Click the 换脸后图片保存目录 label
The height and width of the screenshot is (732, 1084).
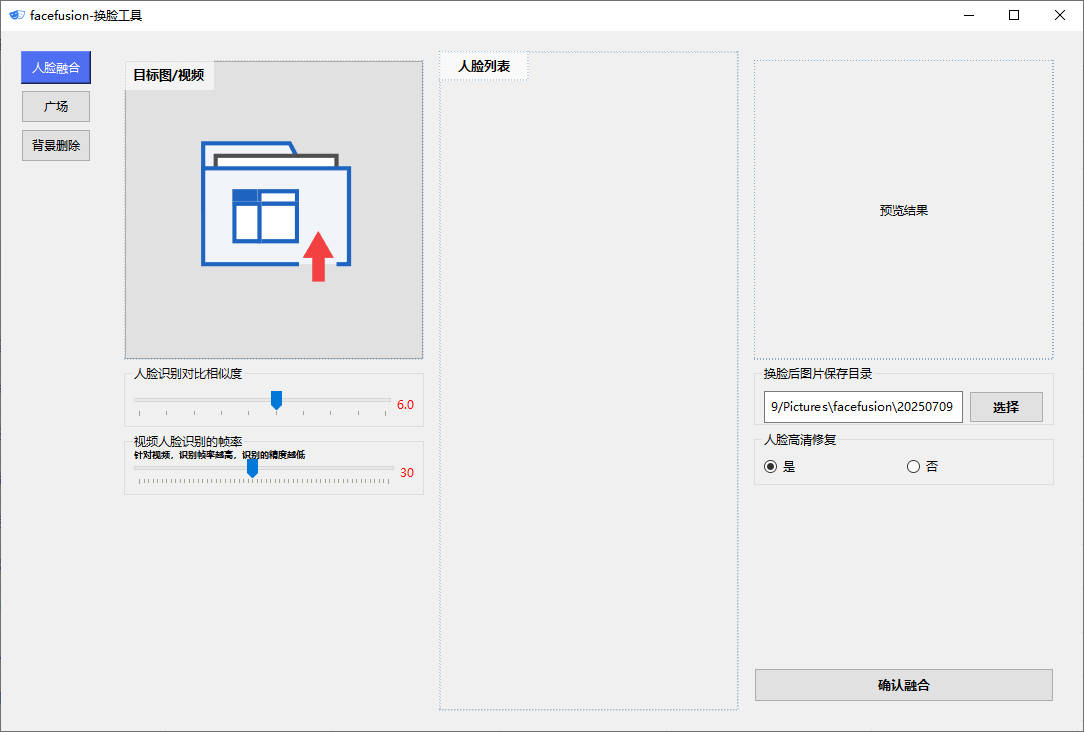[818, 374]
